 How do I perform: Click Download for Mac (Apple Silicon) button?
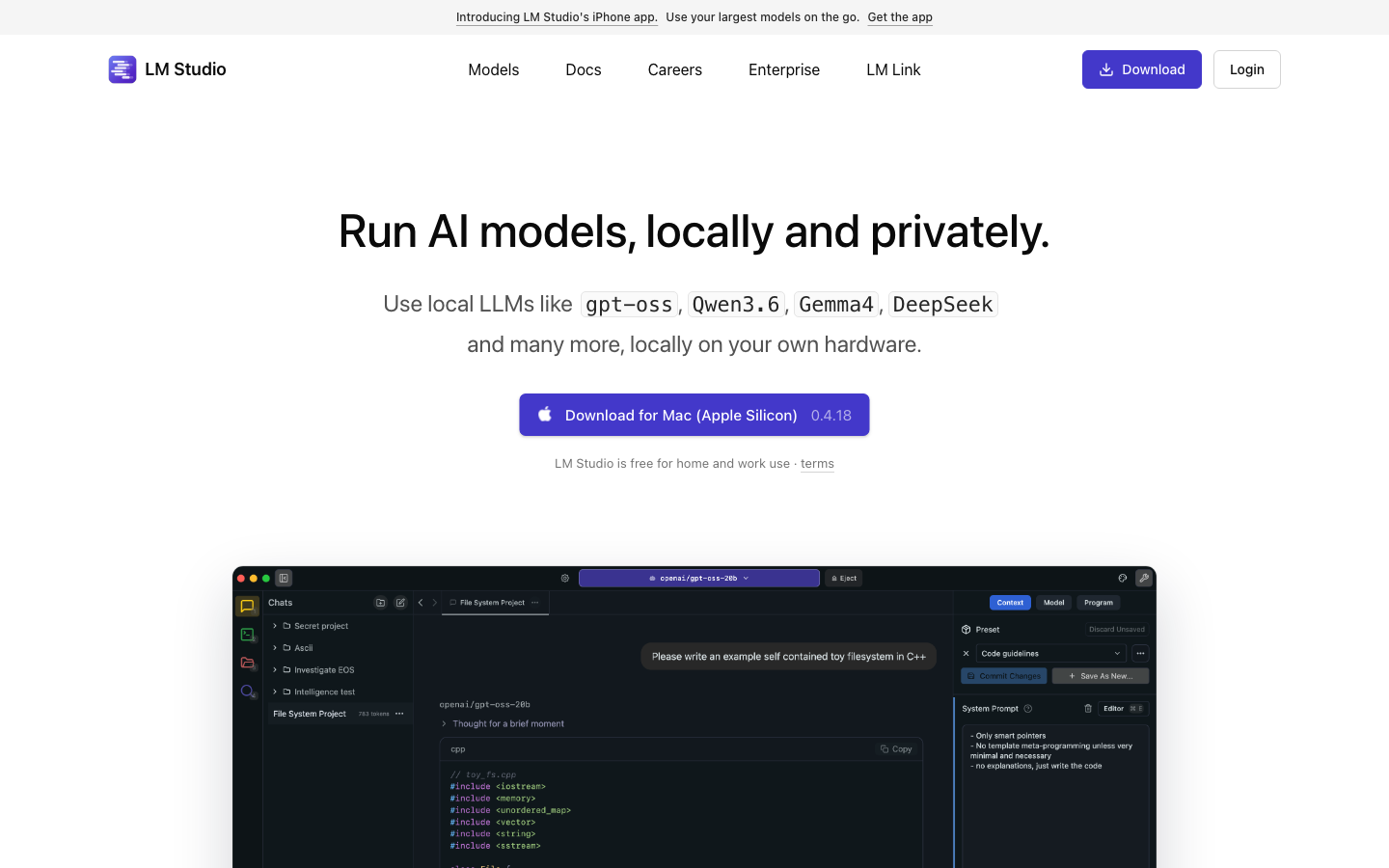[694, 415]
